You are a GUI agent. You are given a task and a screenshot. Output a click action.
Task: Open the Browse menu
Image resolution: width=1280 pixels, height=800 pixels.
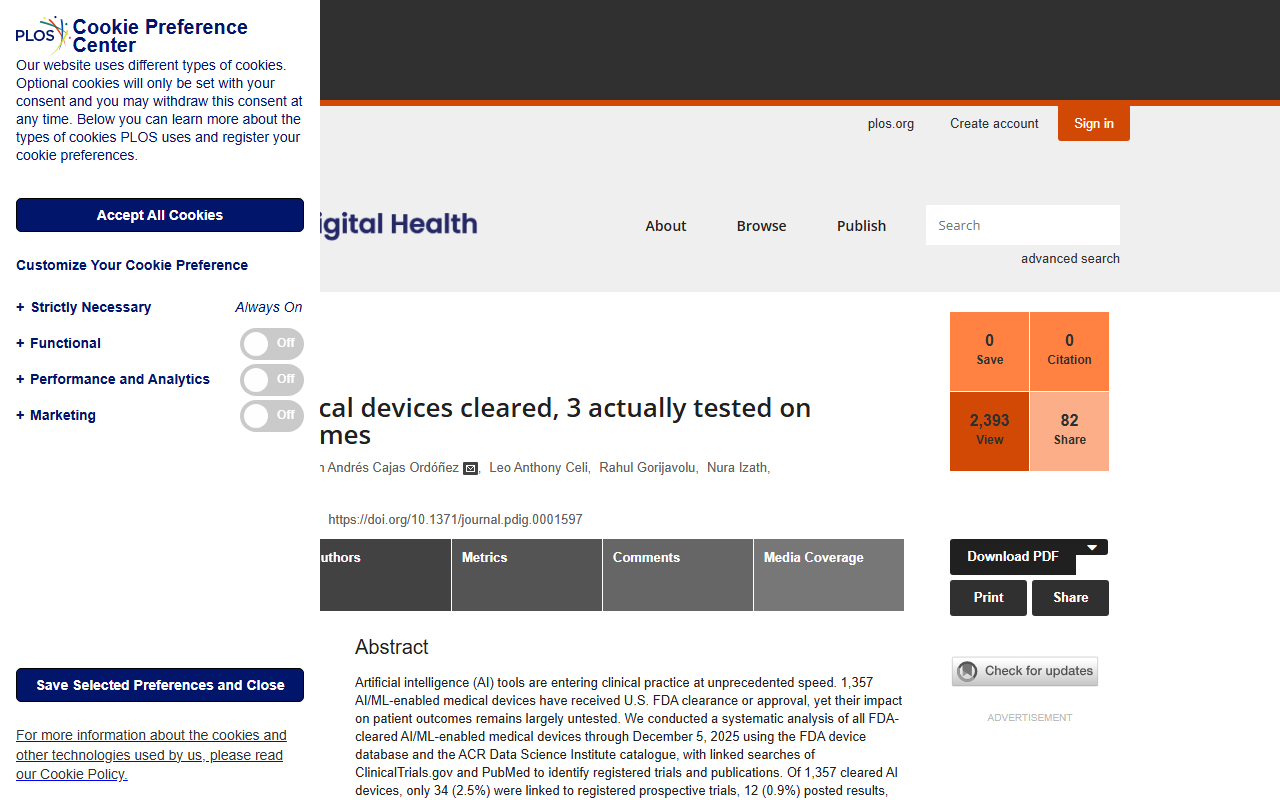pos(762,226)
